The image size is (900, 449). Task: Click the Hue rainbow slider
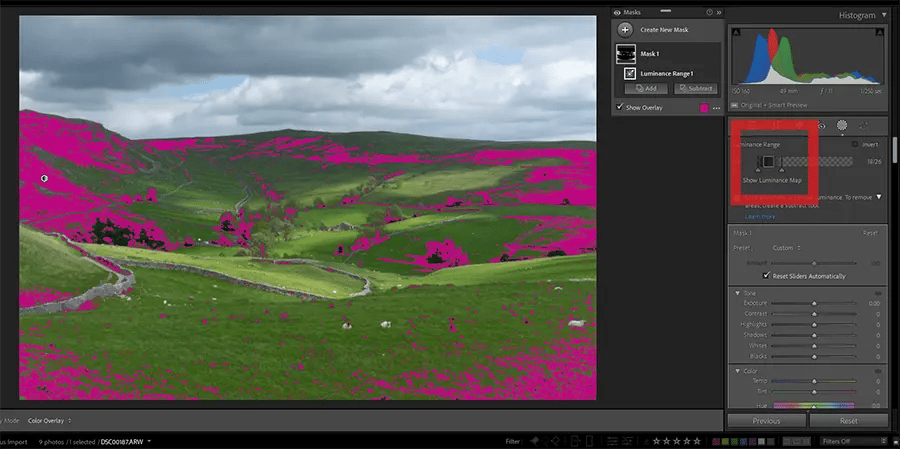coord(813,405)
